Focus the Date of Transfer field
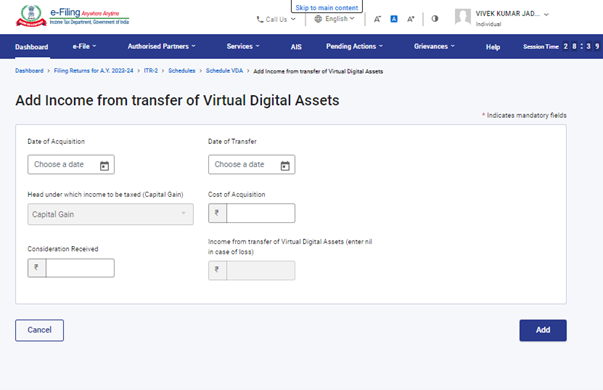Screen dimensions: 603x390 252,165
